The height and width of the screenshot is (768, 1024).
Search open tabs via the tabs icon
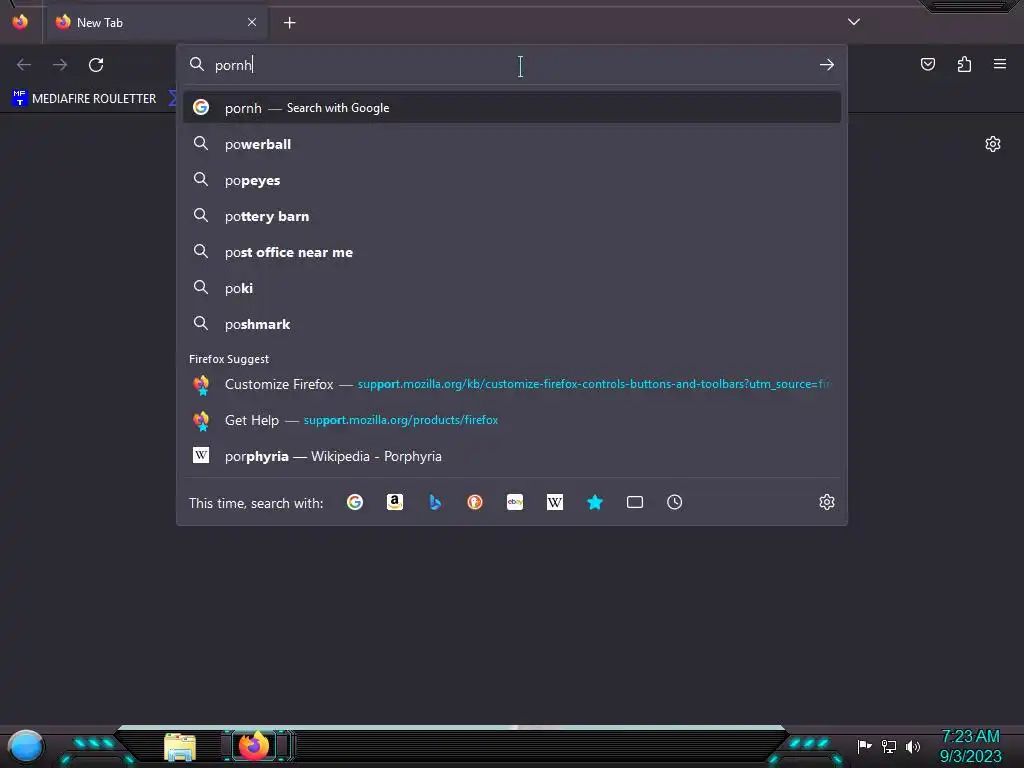click(x=635, y=502)
